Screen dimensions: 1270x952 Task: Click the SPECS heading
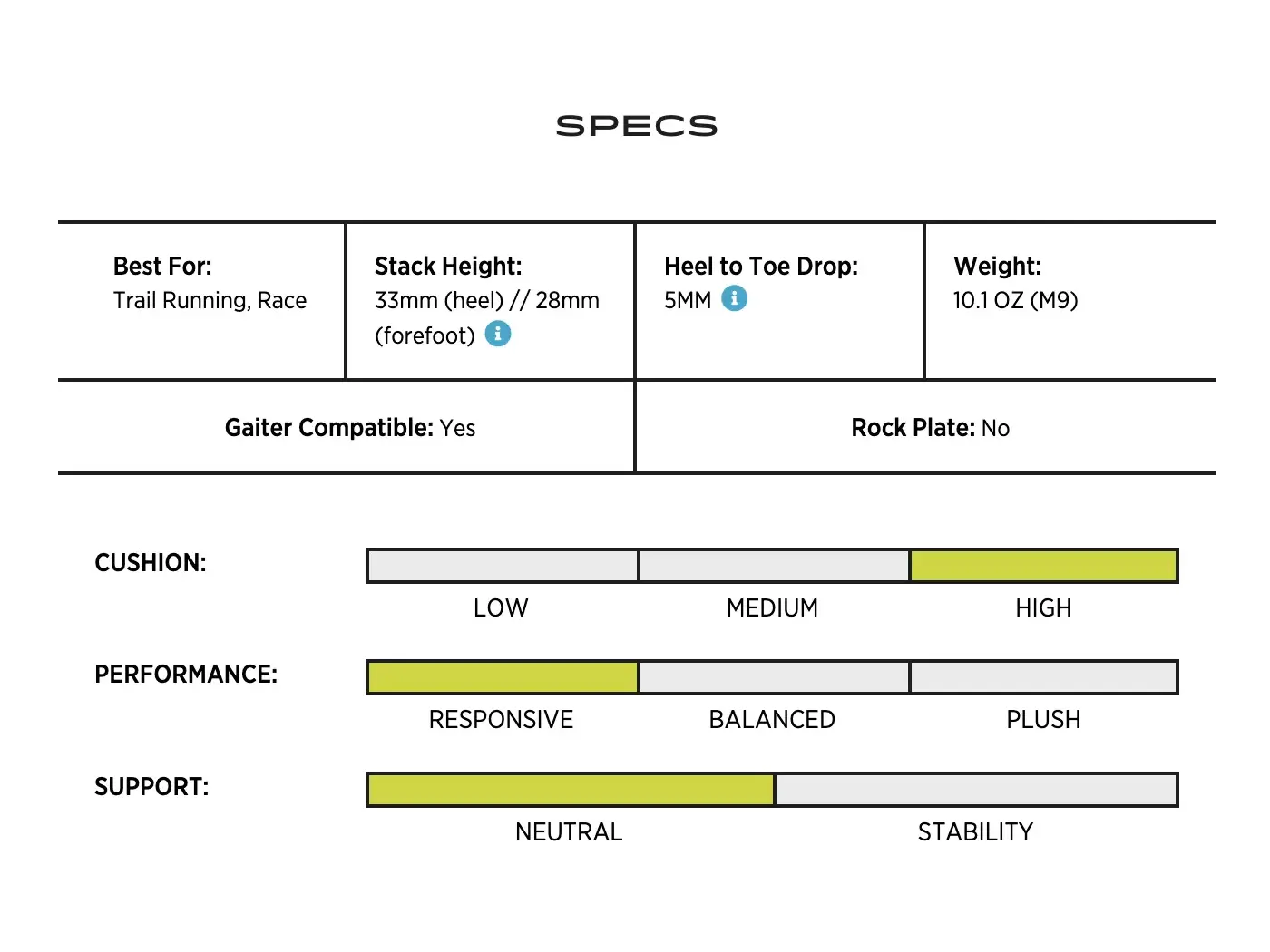636,126
